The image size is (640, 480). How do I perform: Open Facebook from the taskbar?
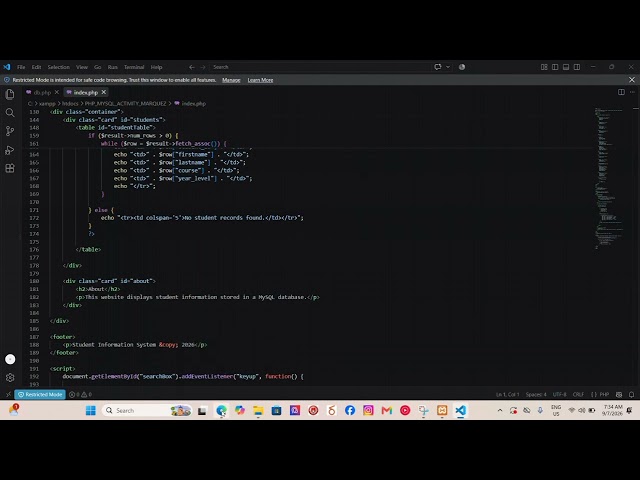pos(350,410)
